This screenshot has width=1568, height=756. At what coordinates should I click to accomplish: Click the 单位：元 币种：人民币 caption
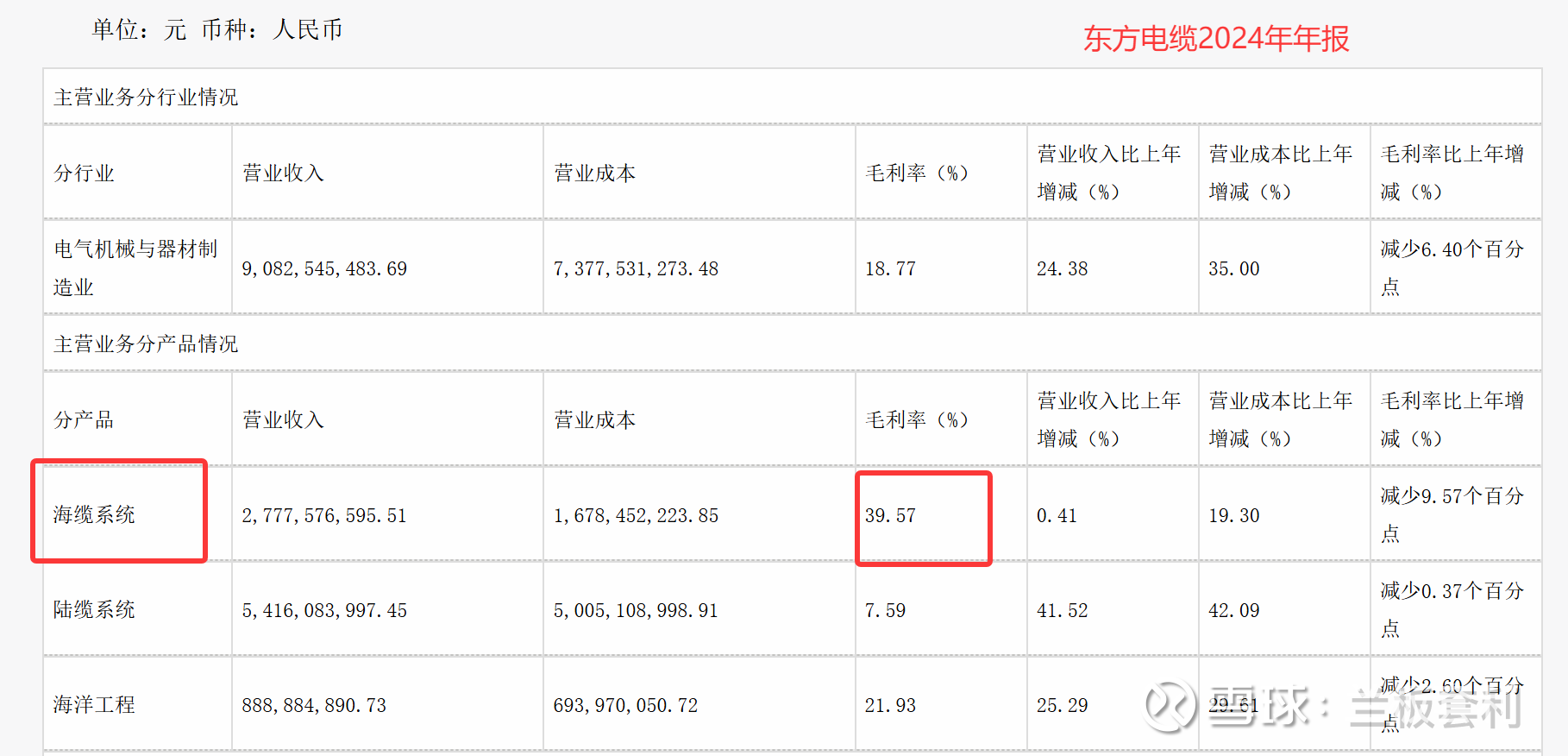click(x=217, y=30)
